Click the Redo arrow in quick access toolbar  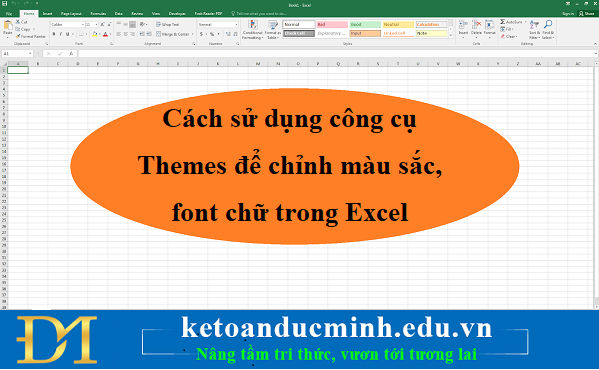click(26, 3)
